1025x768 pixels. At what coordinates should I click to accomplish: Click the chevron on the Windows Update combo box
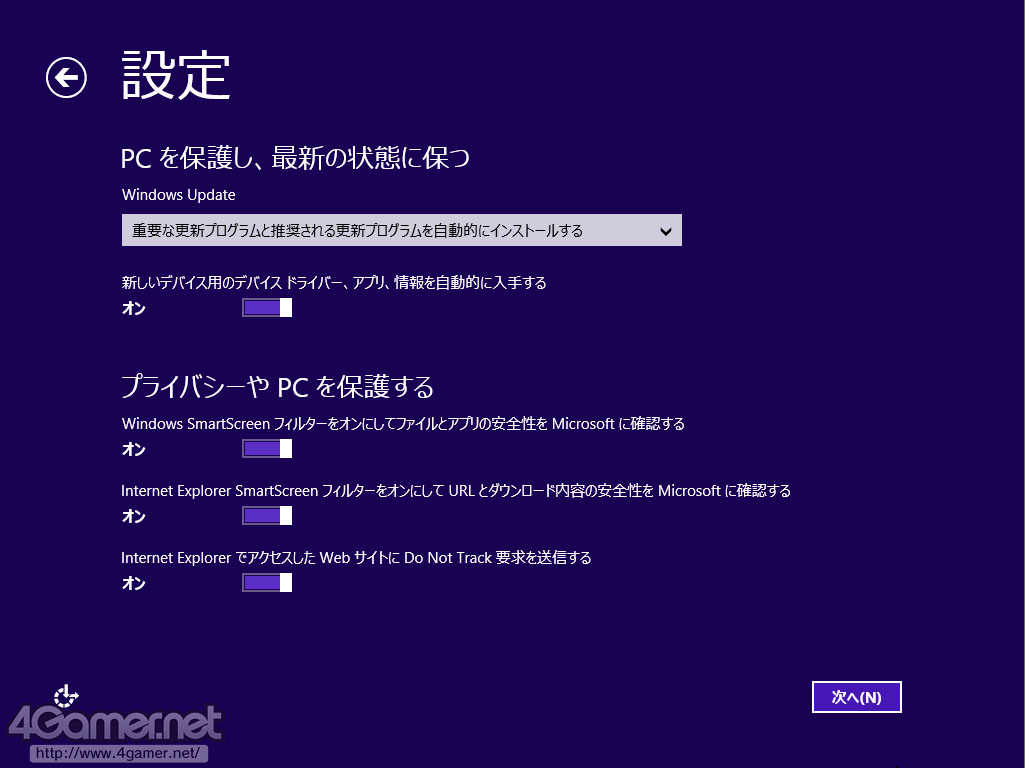click(665, 231)
